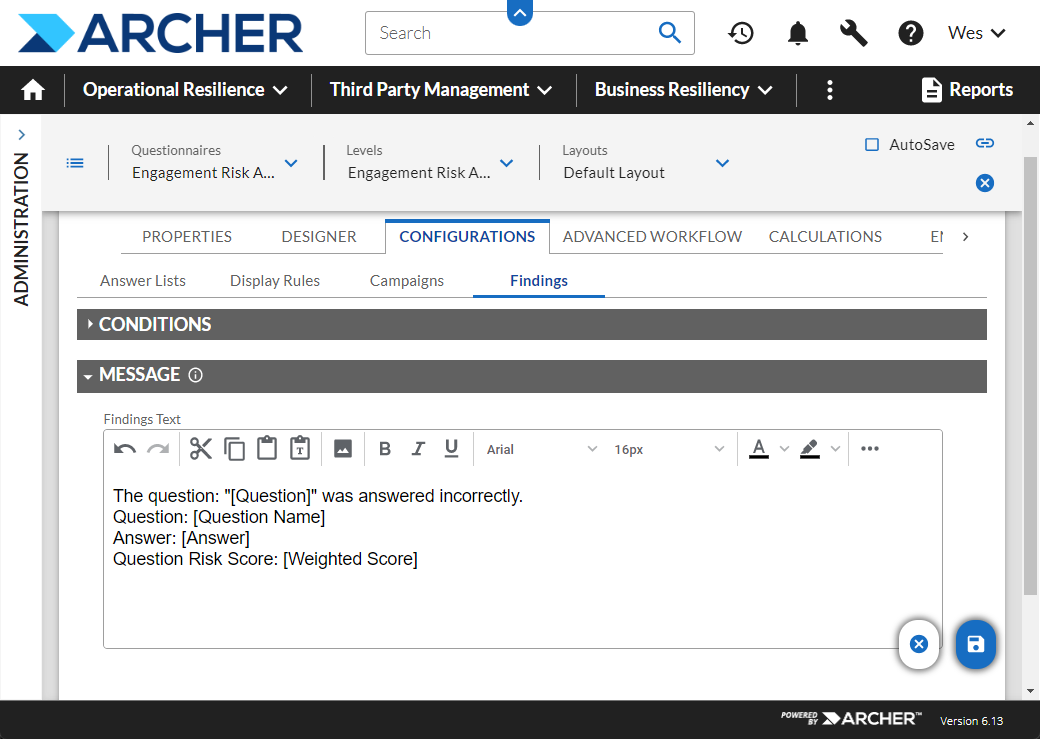Open the Campaigns sub-tab
The width and height of the screenshot is (1040, 739).
pos(407,281)
